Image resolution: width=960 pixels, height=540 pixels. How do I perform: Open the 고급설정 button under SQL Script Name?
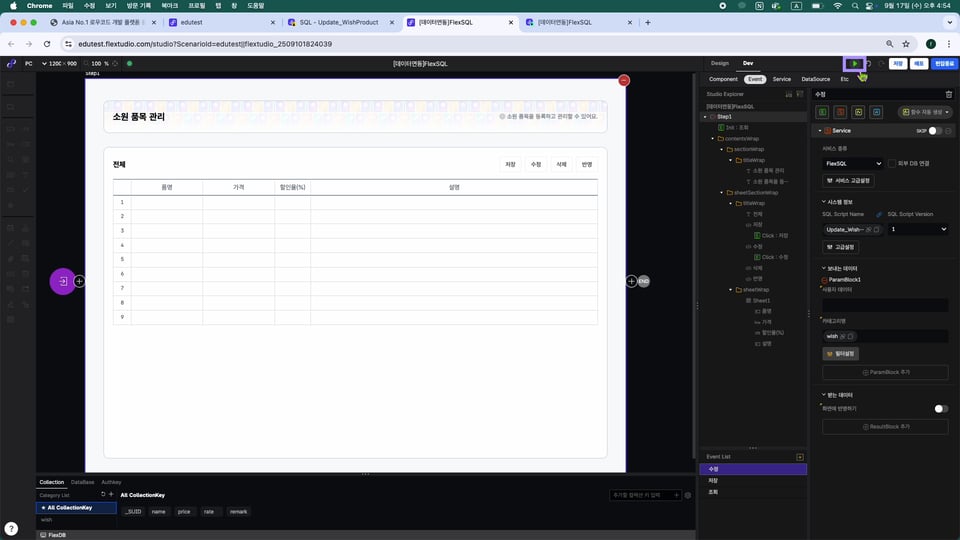coord(841,247)
